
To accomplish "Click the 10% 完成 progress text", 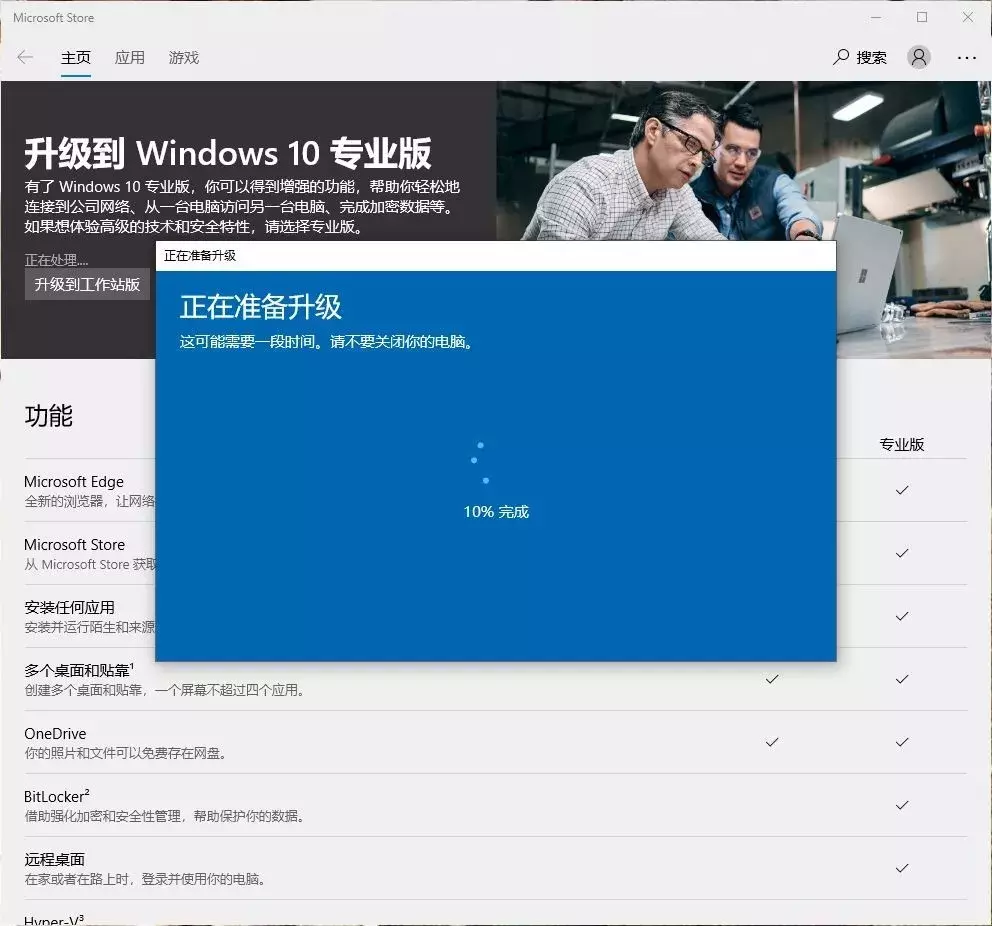I will [496, 512].
